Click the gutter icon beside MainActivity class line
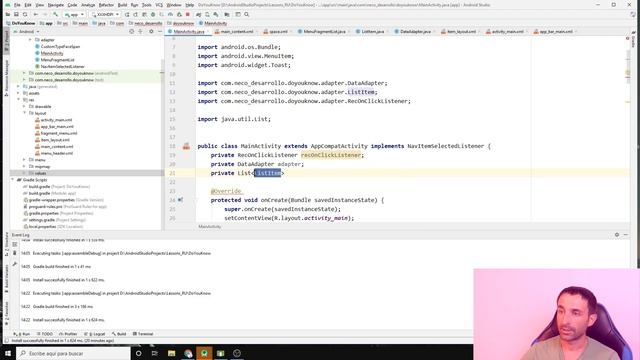Viewport: 640px width, 360px height. pyautogui.click(x=186, y=146)
